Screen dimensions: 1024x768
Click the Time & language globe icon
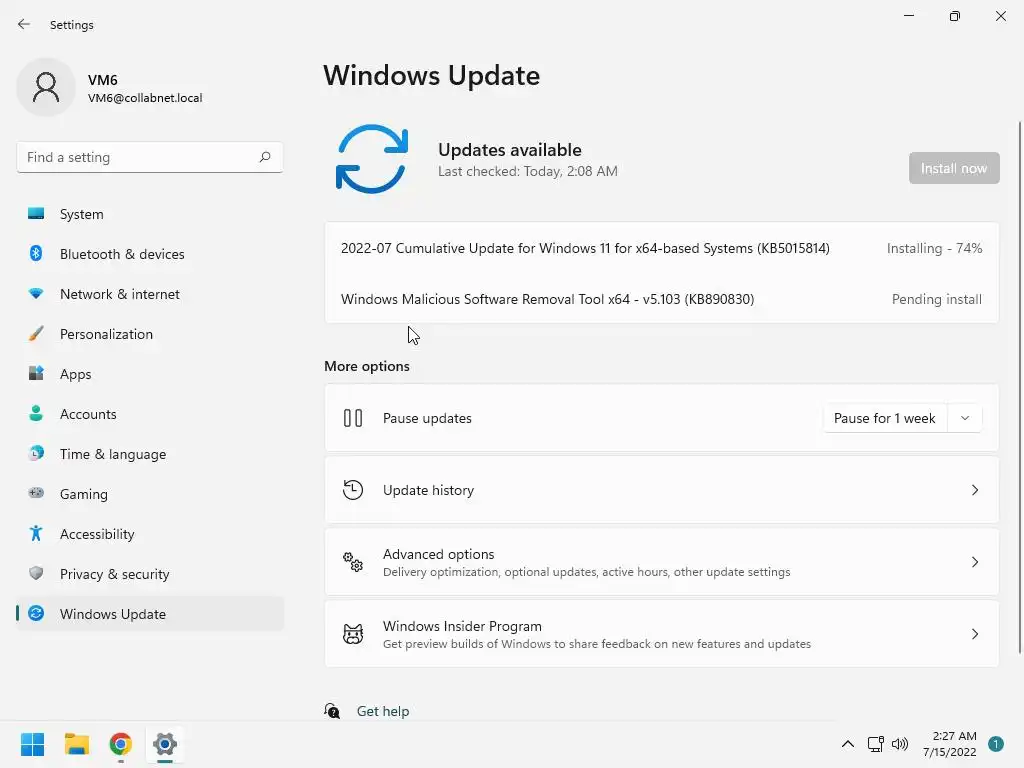tap(36, 453)
